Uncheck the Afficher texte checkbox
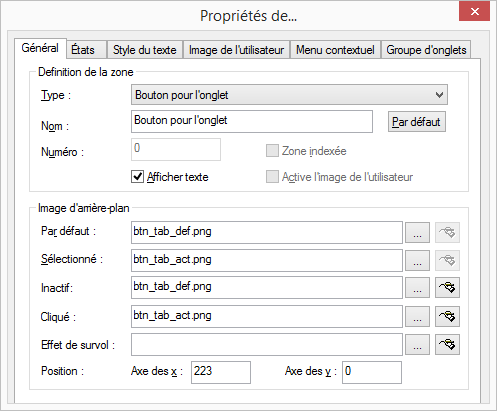This screenshot has height=411, width=497. 137,177
